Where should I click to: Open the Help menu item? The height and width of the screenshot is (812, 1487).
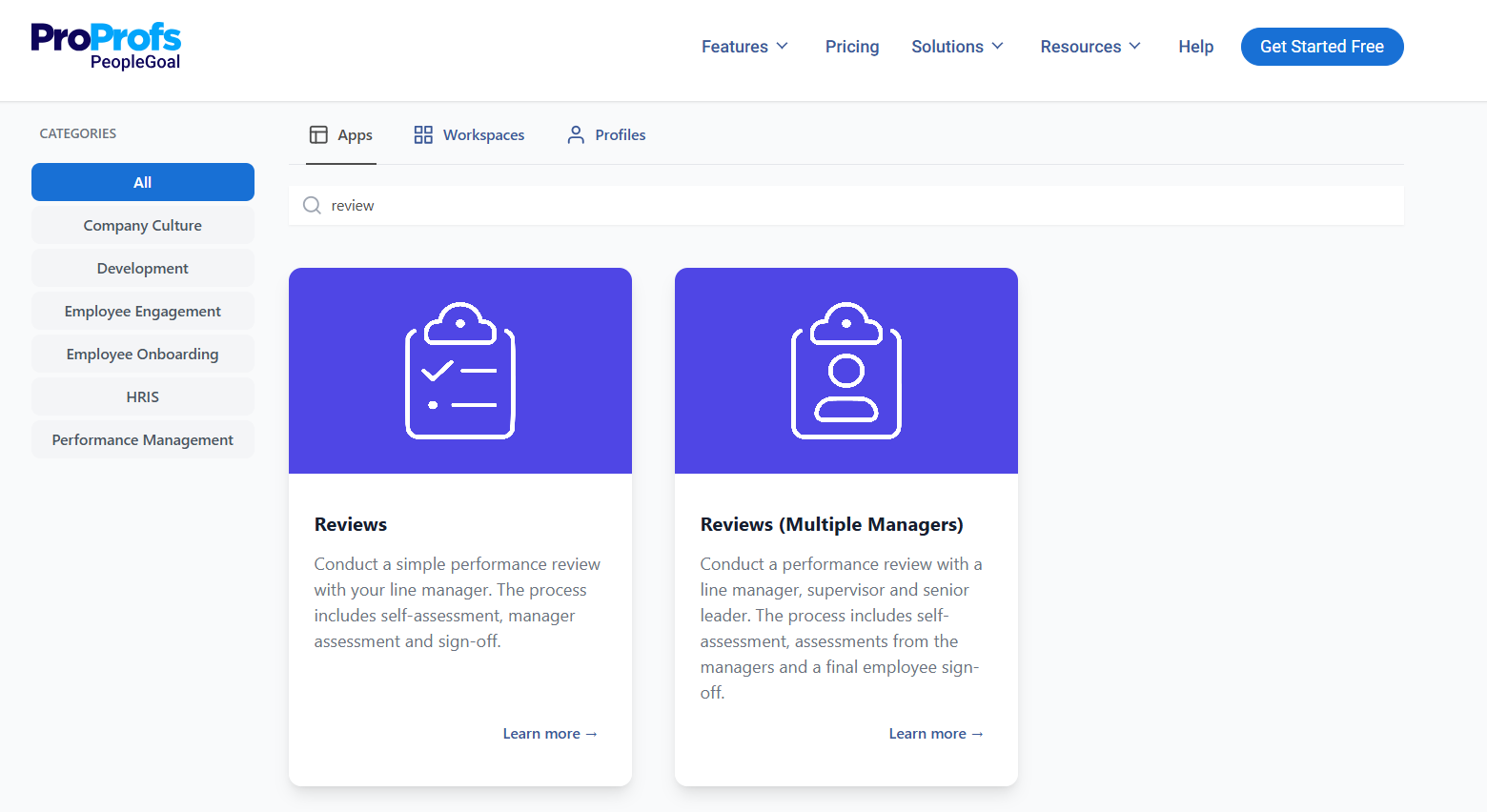[1195, 47]
